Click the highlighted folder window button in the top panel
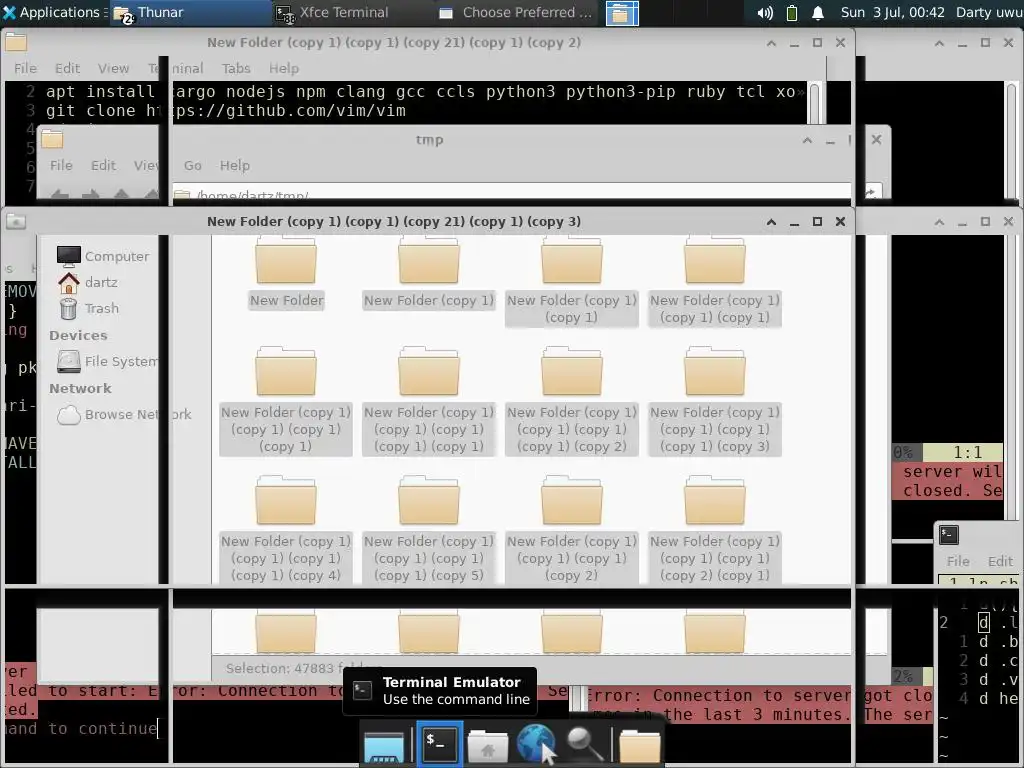This screenshot has width=1024, height=768. [622, 13]
